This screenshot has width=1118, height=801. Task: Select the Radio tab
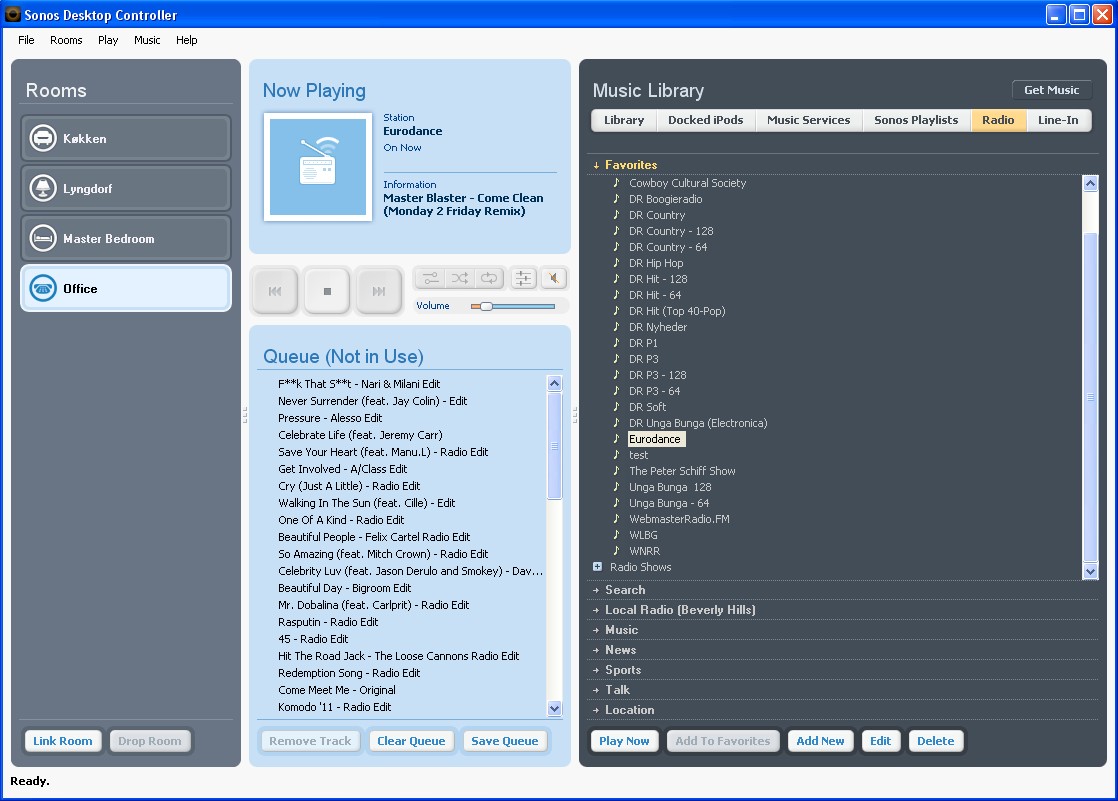coord(998,120)
